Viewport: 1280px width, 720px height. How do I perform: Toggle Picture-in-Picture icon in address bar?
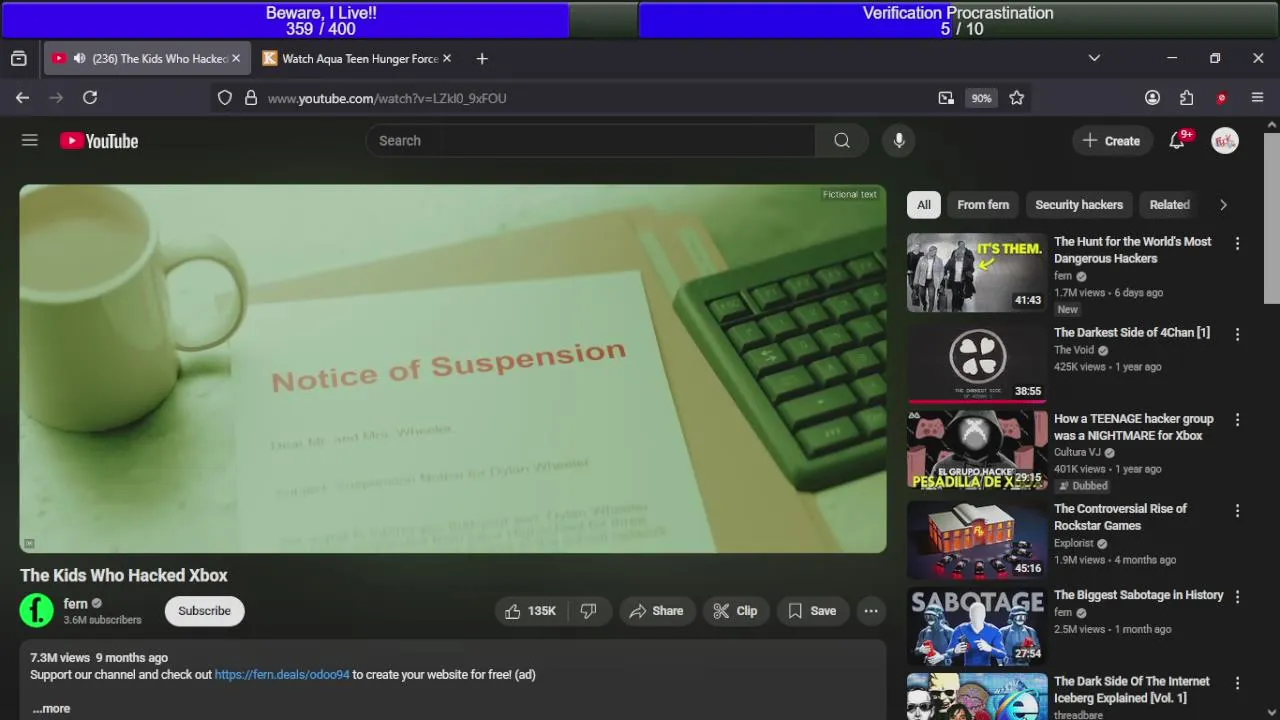tap(946, 98)
